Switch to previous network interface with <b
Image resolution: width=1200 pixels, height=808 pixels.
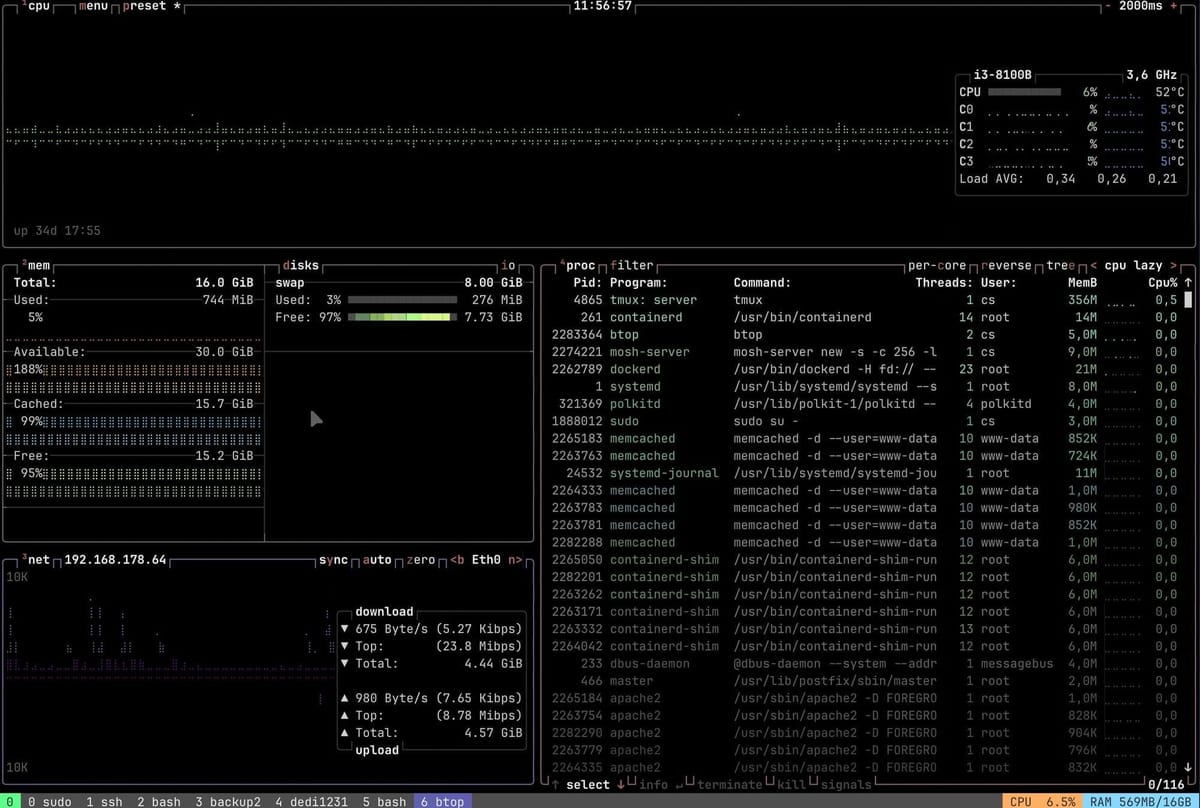[458, 560]
